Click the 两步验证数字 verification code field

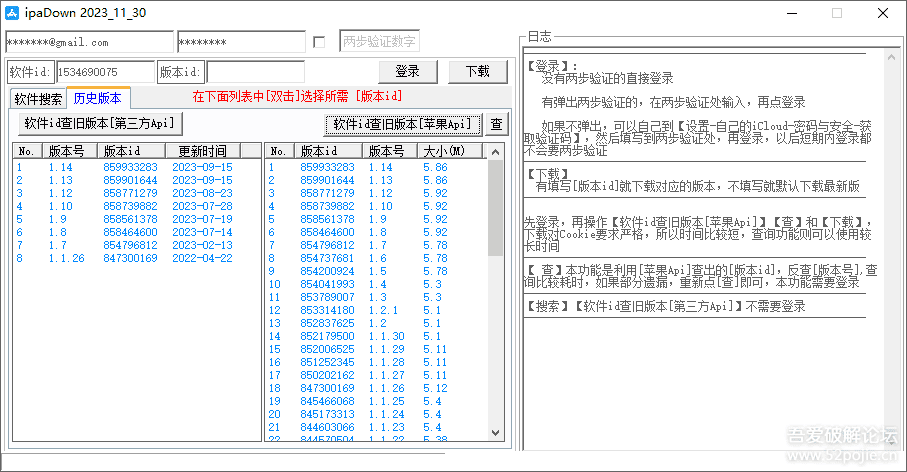(379, 42)
